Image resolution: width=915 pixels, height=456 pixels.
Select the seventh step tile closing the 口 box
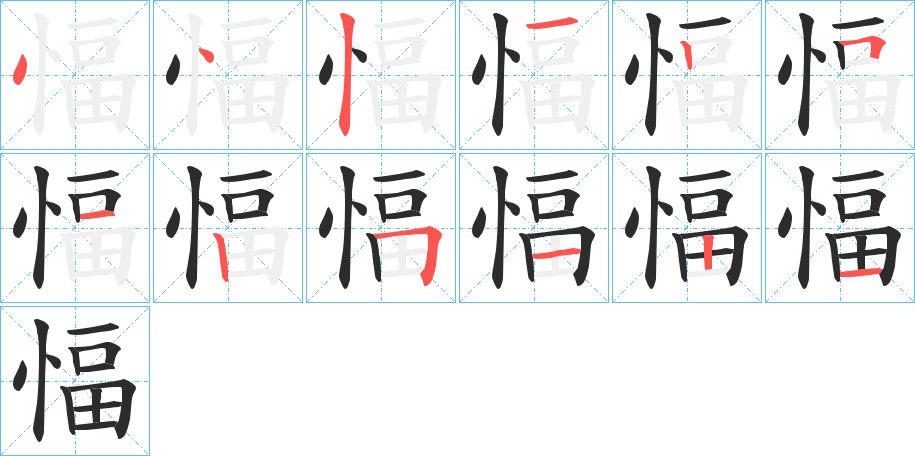(75, 228)
